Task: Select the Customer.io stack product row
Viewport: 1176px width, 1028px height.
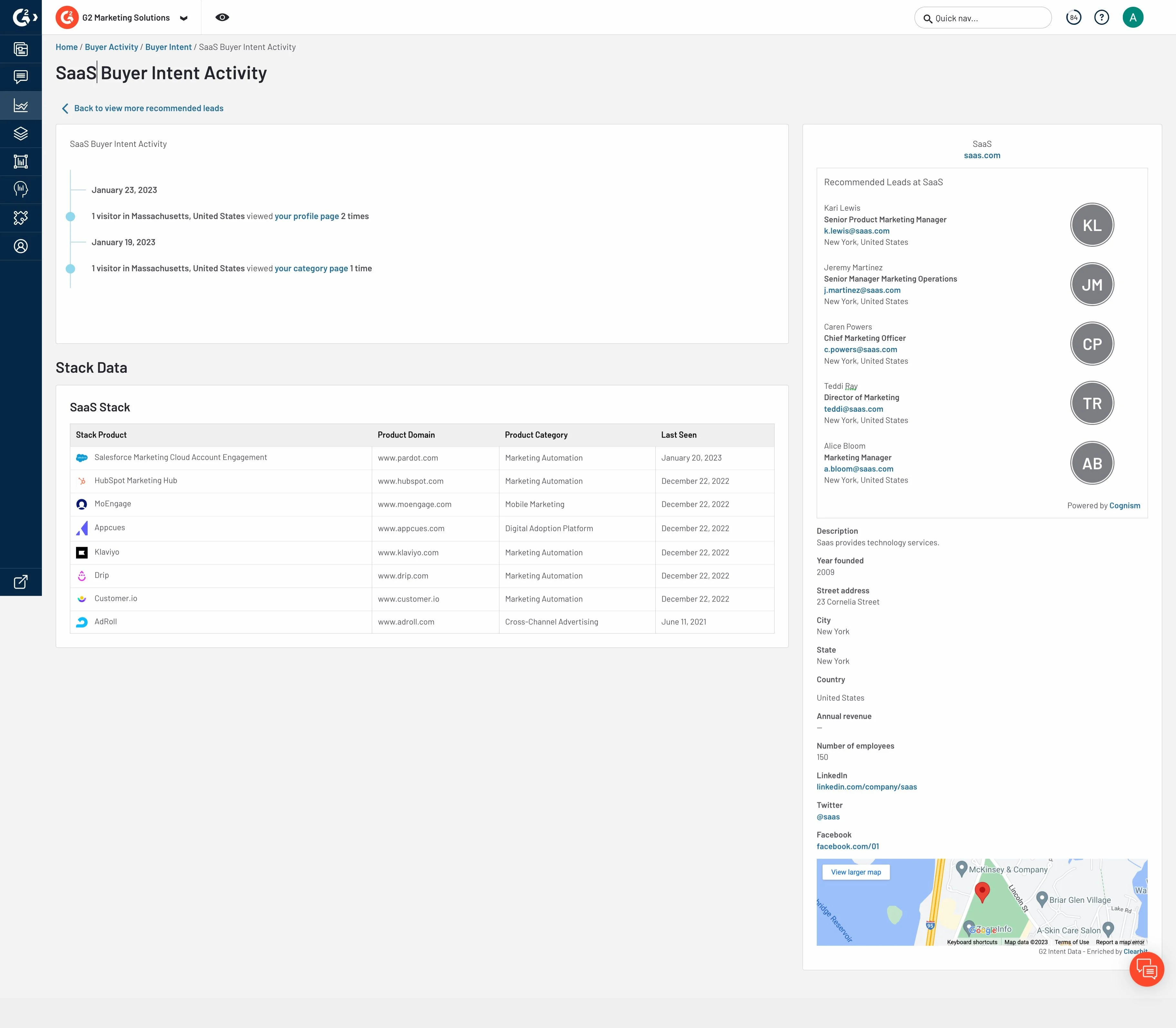Action: pyautogui.click(x=422, y=599)
